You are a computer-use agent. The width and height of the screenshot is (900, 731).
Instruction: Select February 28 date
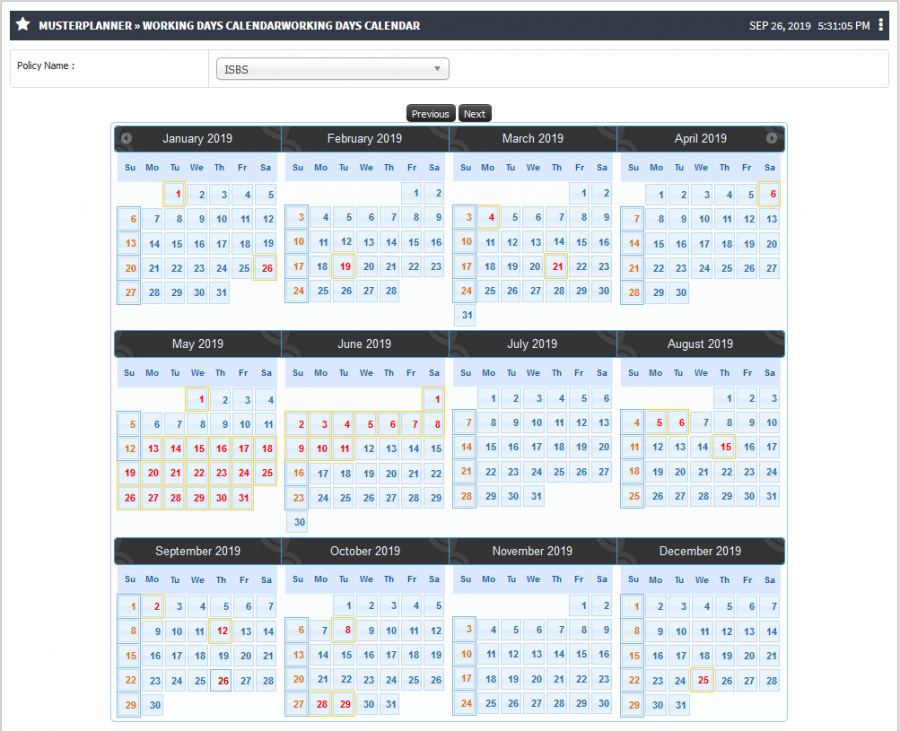tap(389, 290)
